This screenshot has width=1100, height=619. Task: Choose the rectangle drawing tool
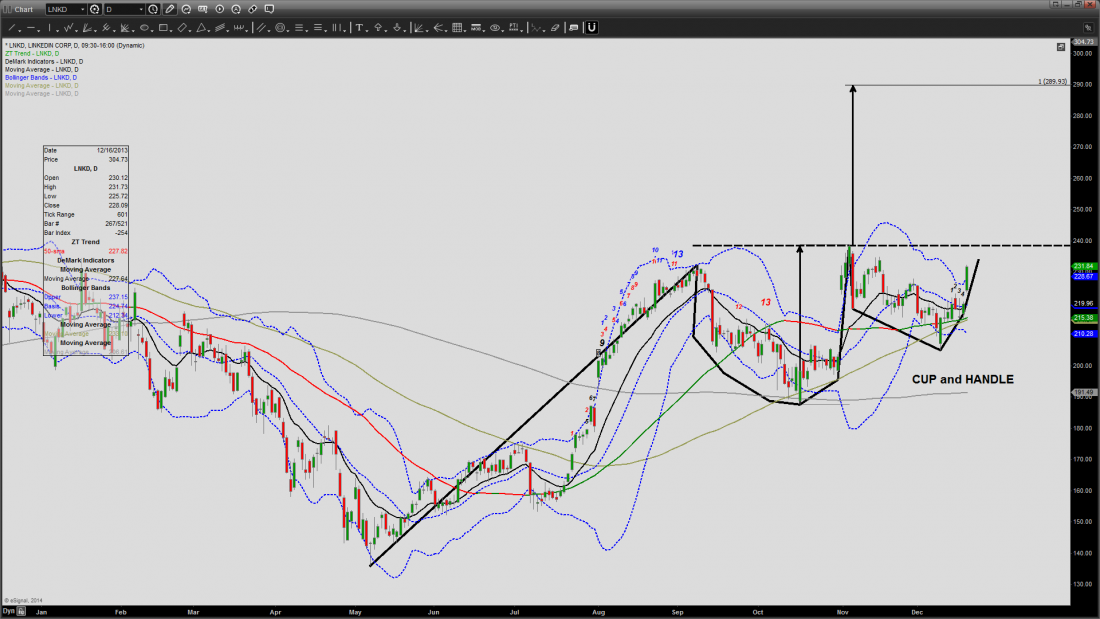(x=165, y=27)
